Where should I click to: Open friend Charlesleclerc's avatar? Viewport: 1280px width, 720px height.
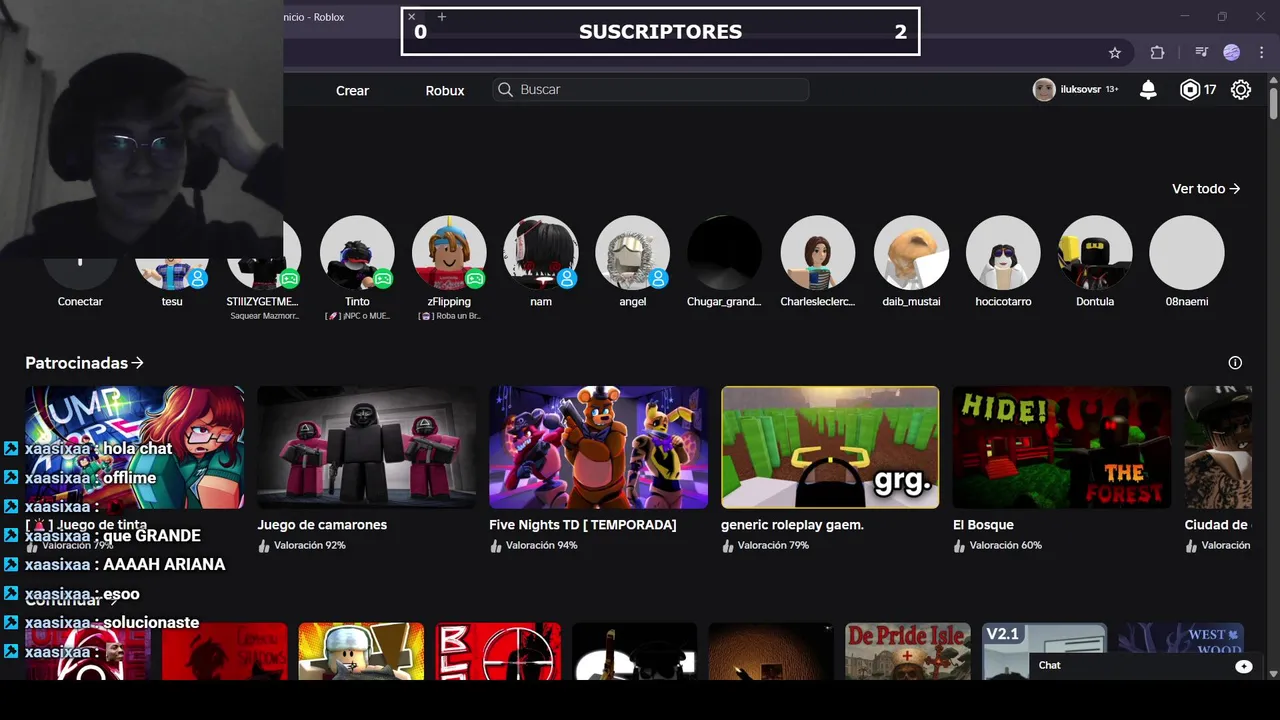(818, 253)
